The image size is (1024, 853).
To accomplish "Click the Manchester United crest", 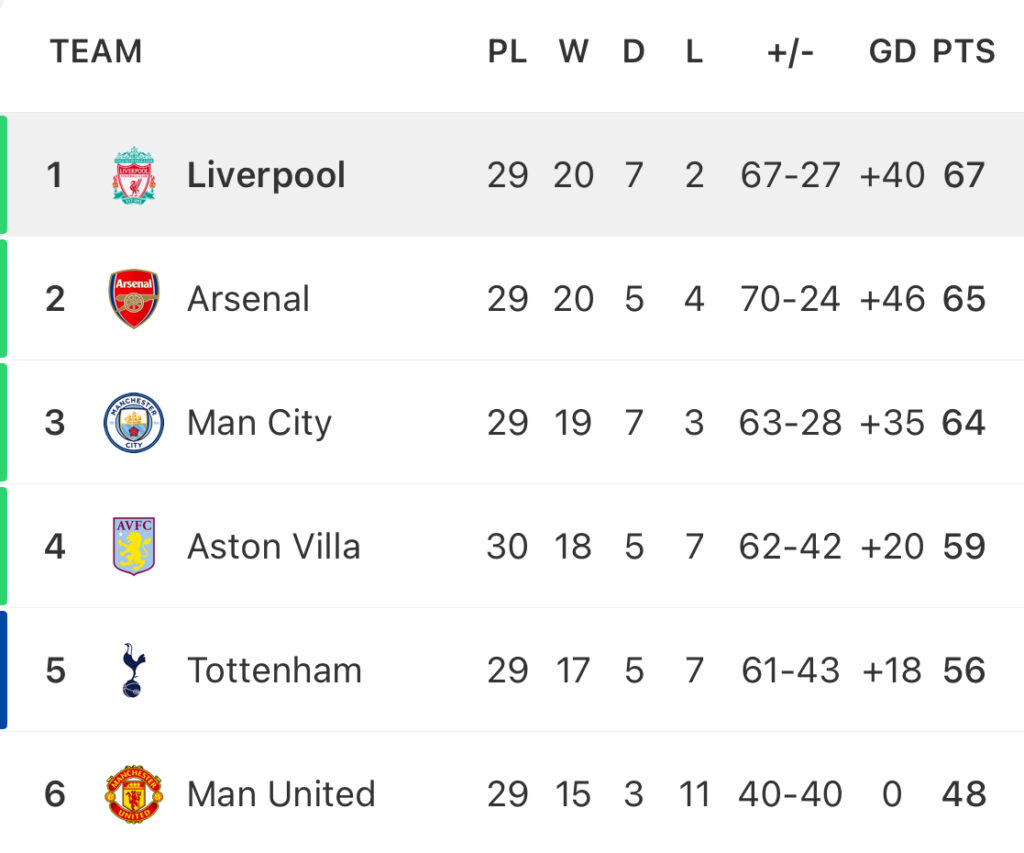I will 134,794.
